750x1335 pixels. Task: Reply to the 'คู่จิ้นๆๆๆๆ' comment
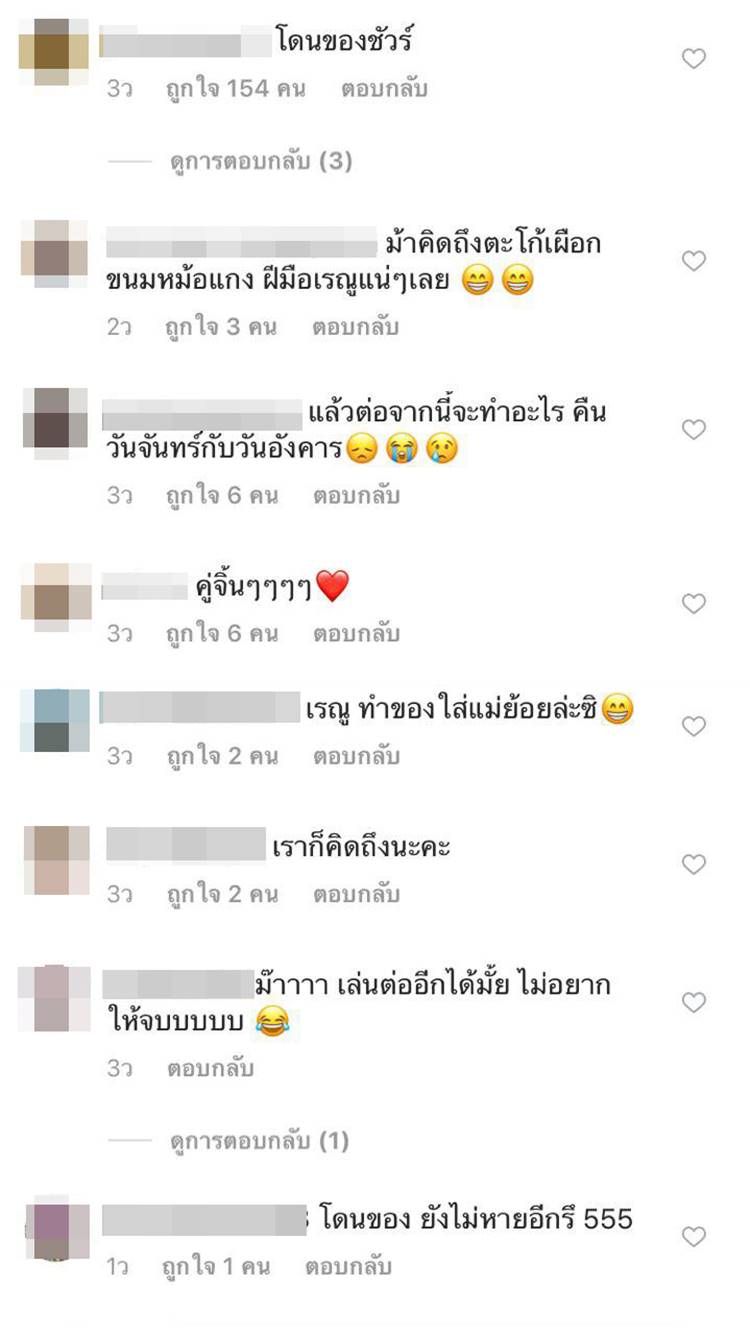click(x=356, y=633)
